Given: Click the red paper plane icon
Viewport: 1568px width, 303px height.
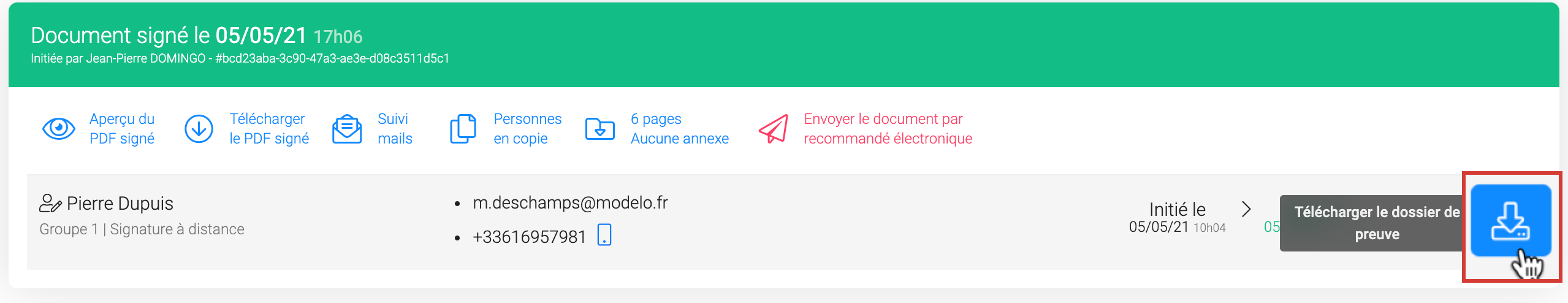Looking at the screenshot, I should tap(774, 129).
